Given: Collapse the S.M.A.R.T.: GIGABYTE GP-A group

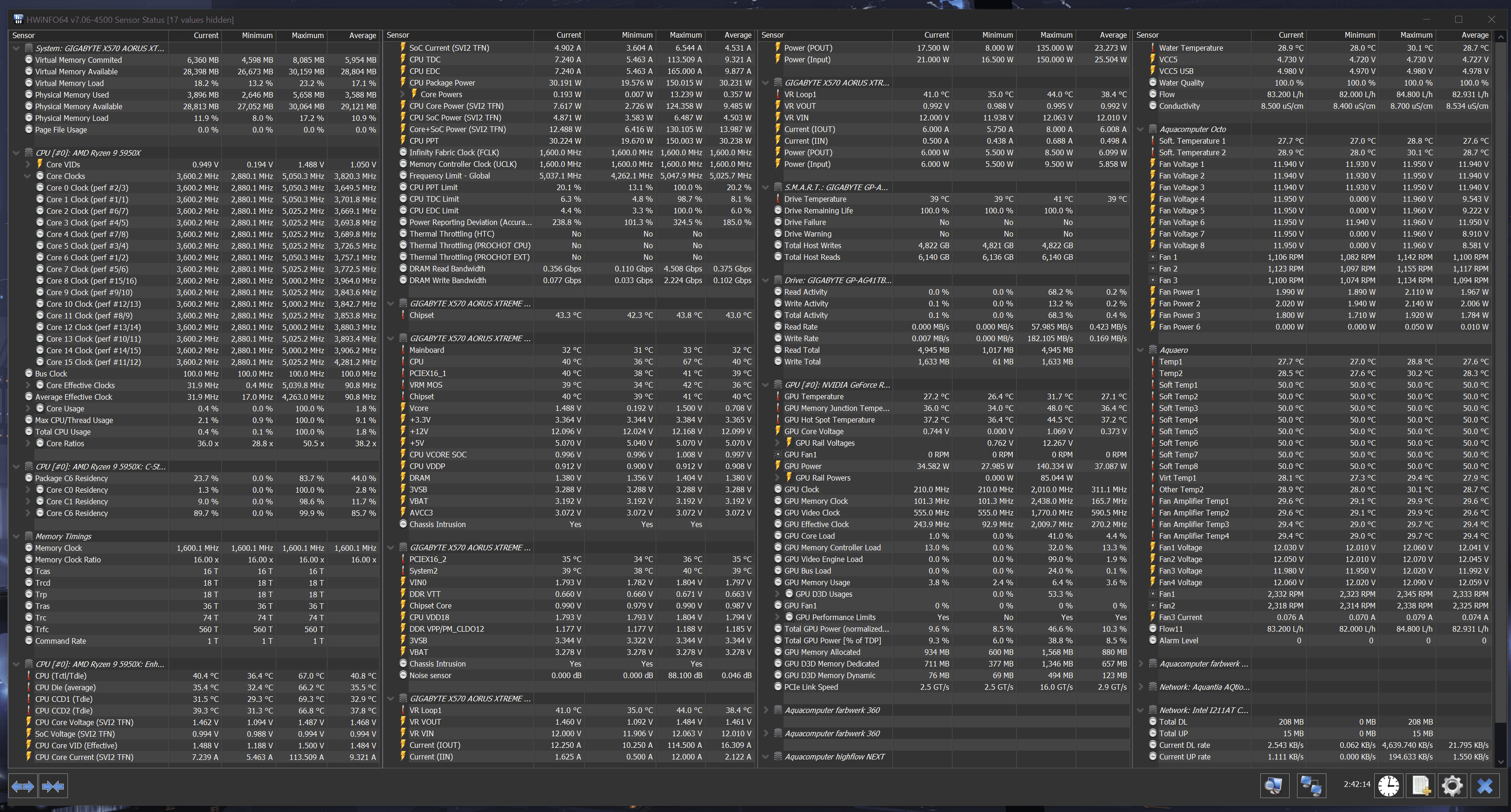Looking at the screenshot, I should 765,188.
